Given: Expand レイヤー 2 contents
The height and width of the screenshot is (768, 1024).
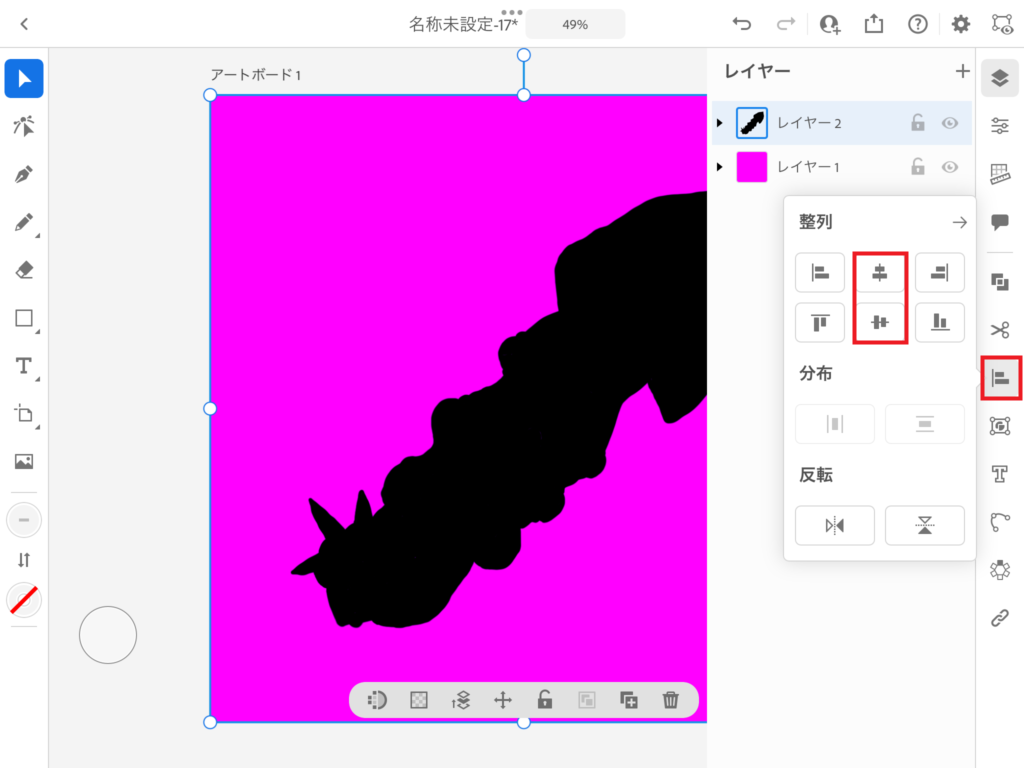Looking at the screenshot, I should [x=720, y=123].
